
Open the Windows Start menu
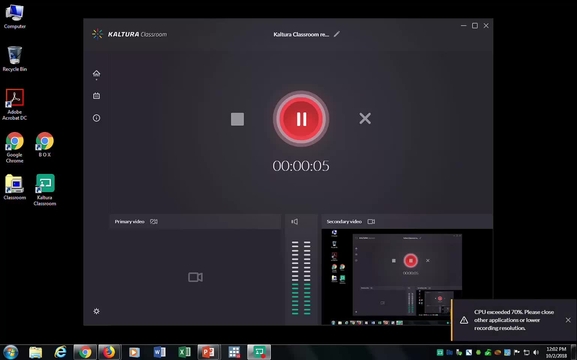pyautogui.click(x=10, y=352)
